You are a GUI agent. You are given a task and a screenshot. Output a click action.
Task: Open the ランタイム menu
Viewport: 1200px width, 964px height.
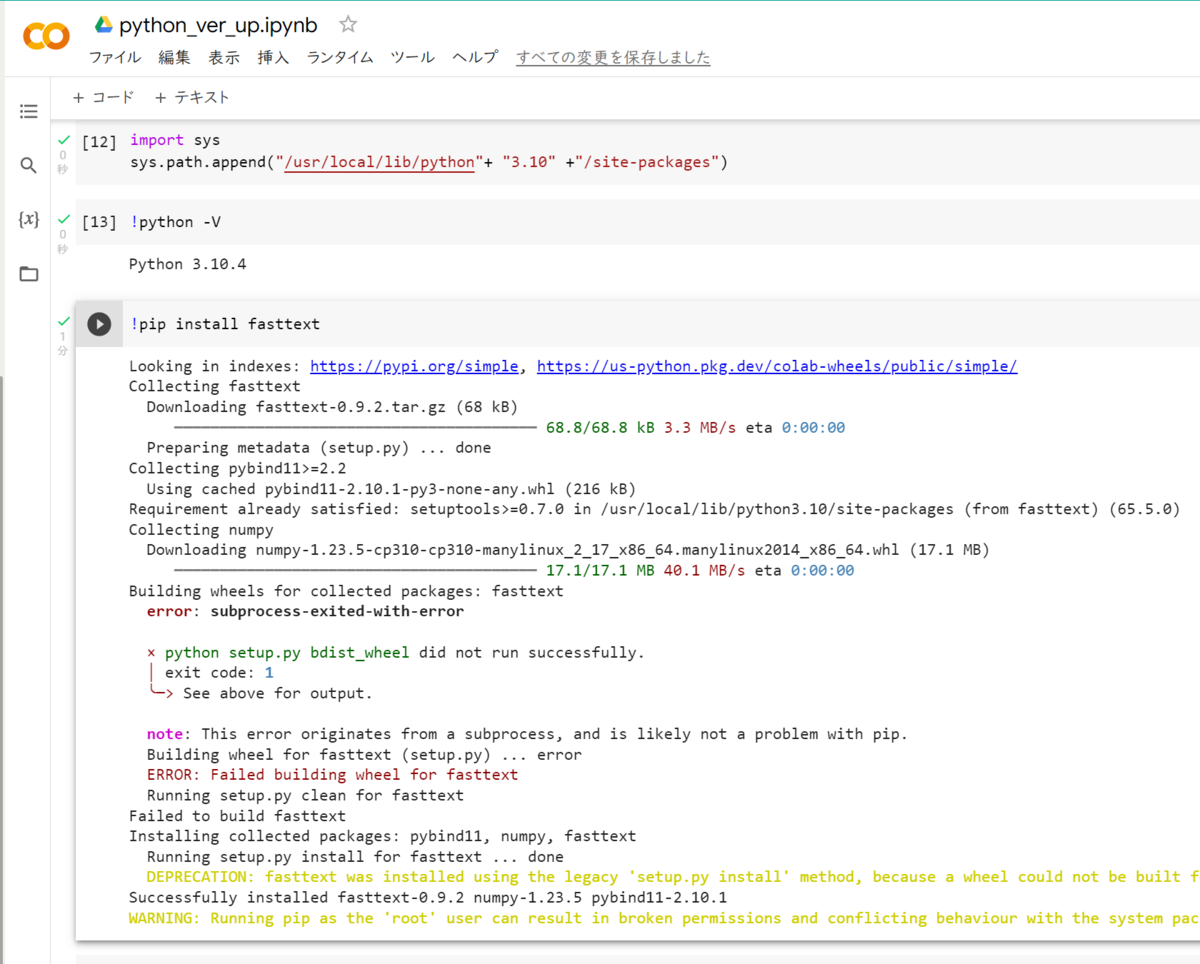click(x=339, y=57)
